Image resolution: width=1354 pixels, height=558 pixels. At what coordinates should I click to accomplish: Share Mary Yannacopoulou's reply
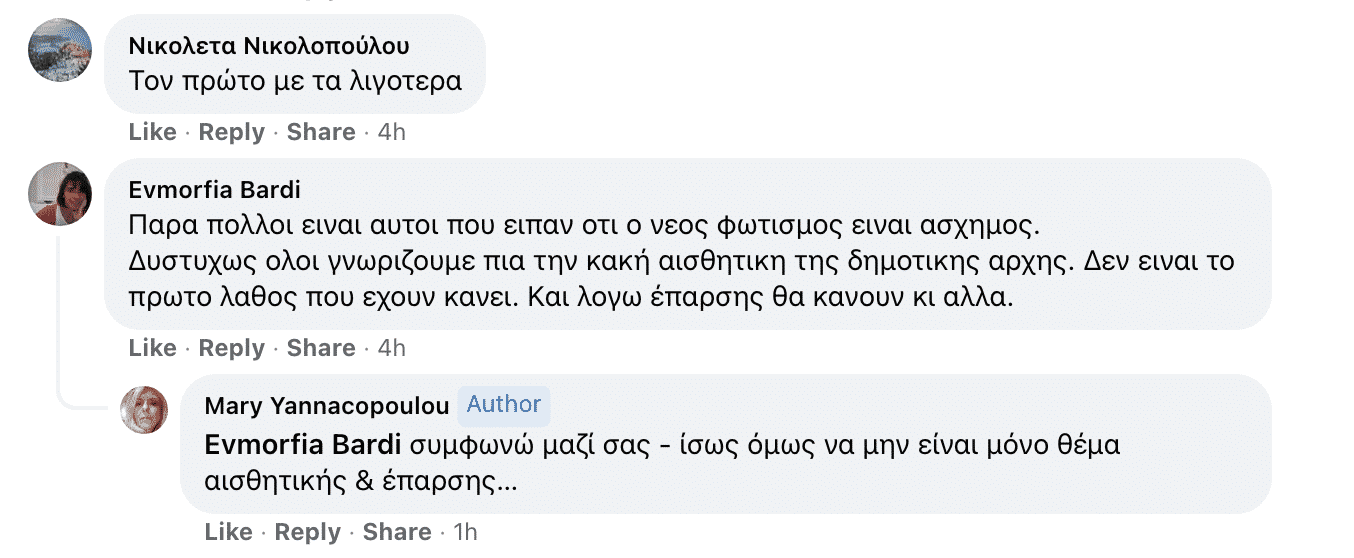tap(397, 532)
